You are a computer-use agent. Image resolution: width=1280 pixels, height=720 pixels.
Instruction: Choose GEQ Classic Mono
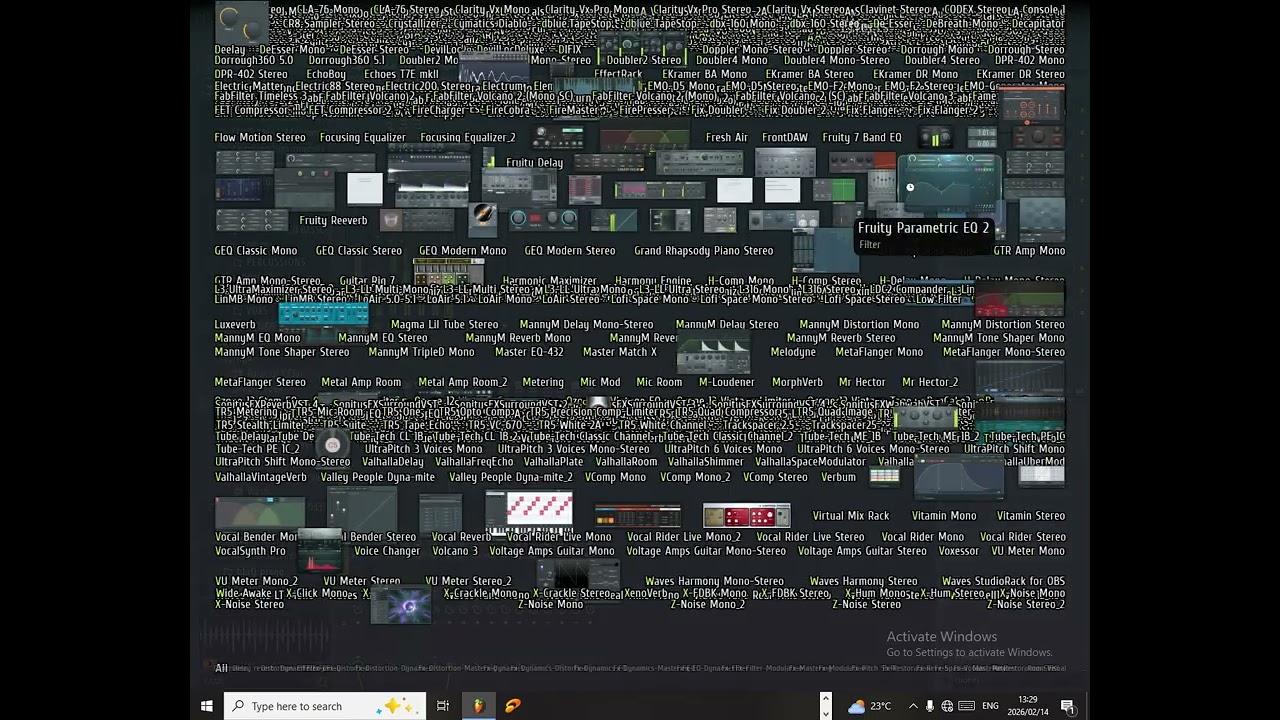pyautogui.click(x=256, y=250)
